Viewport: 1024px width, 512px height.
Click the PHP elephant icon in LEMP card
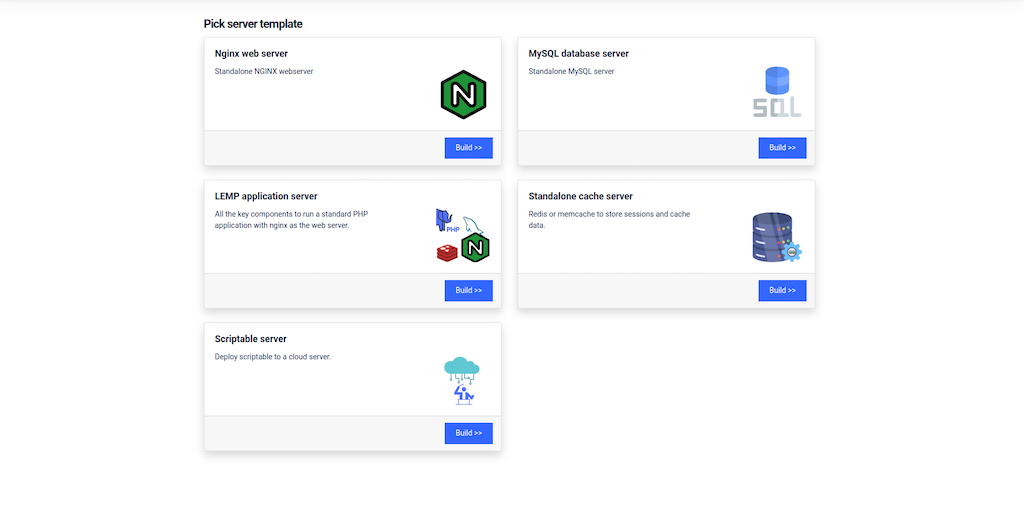click(x=444, y=220)
